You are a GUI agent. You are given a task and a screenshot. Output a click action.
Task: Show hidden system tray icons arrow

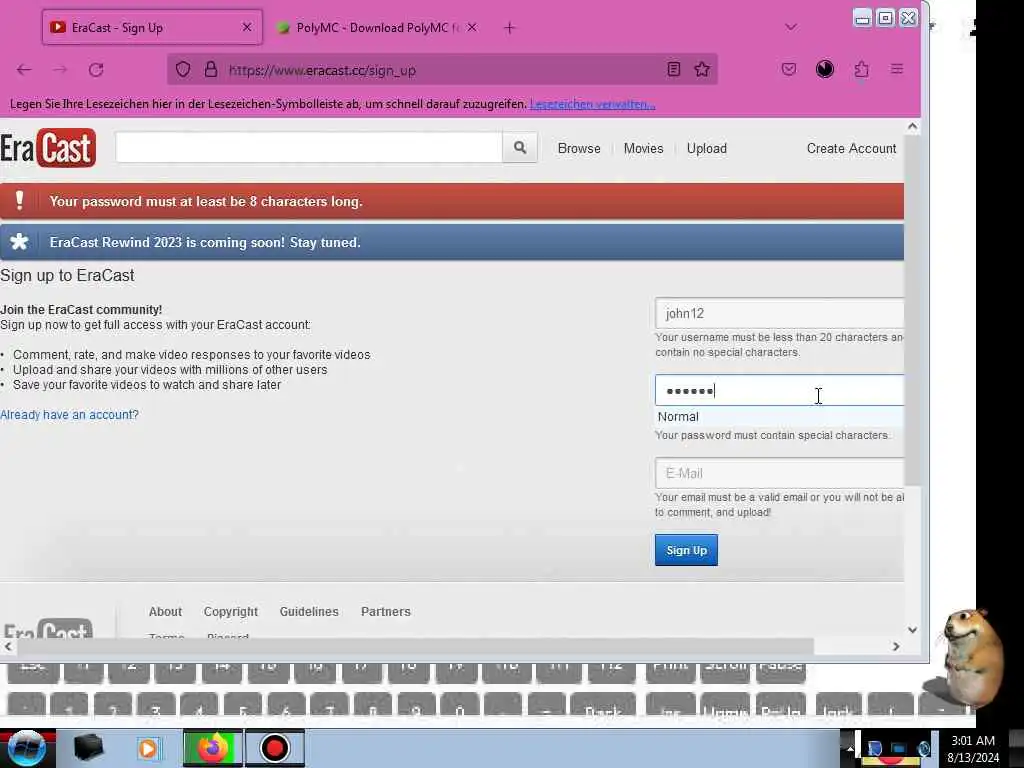pos(850,748)
